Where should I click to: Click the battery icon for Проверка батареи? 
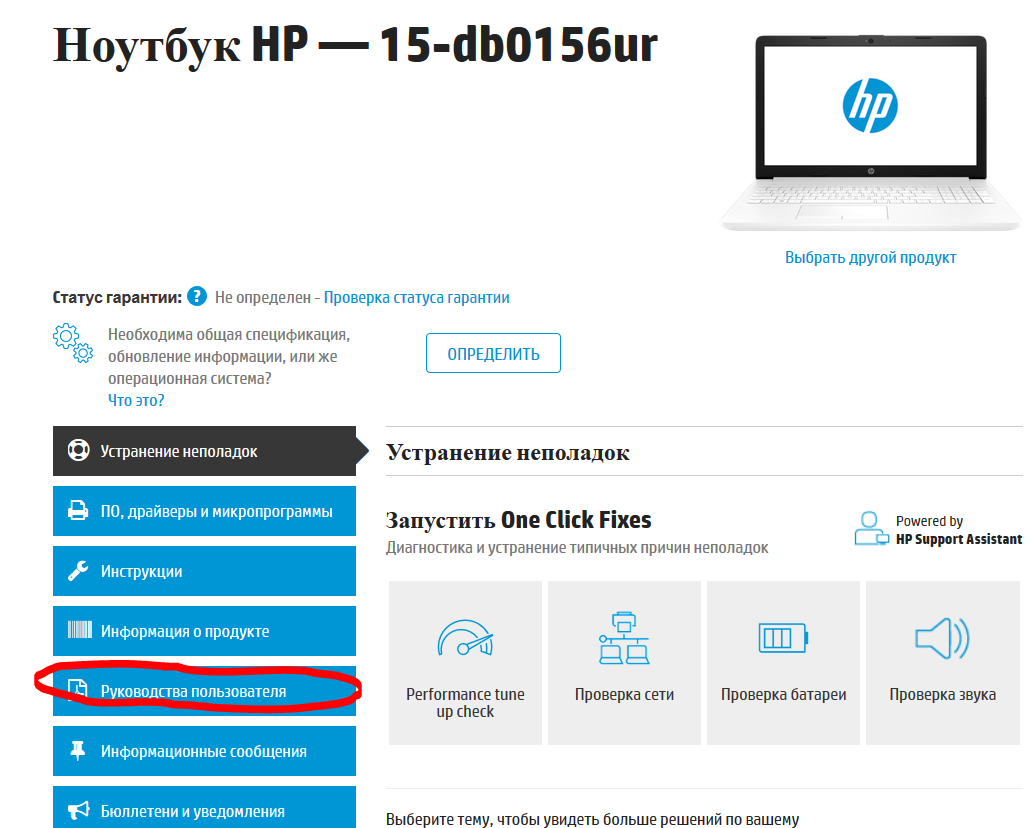[783, 637]
